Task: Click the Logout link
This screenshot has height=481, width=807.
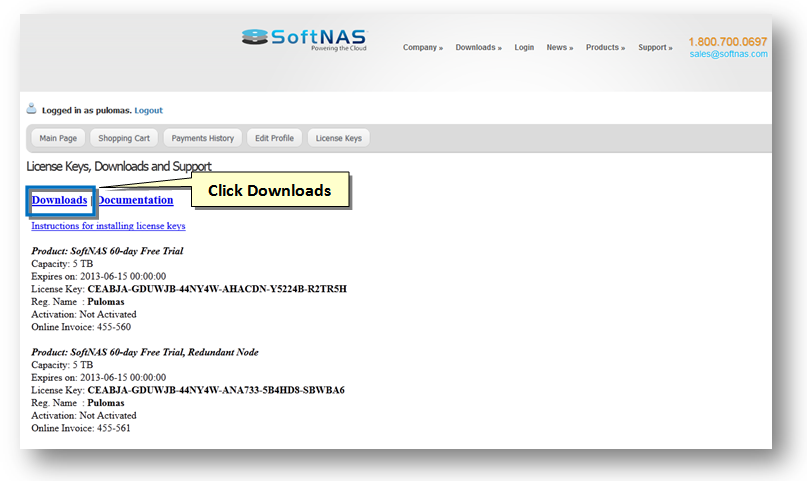Action: click(148, 110)
